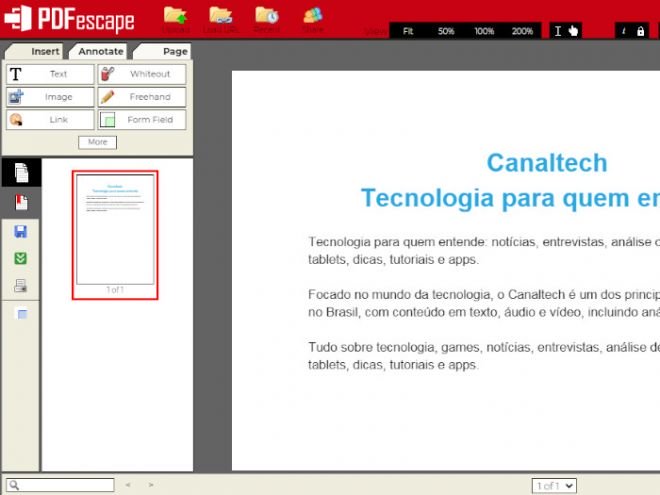Click the '1 of 1' thumbnail label
660x495 pixels.
115,290
